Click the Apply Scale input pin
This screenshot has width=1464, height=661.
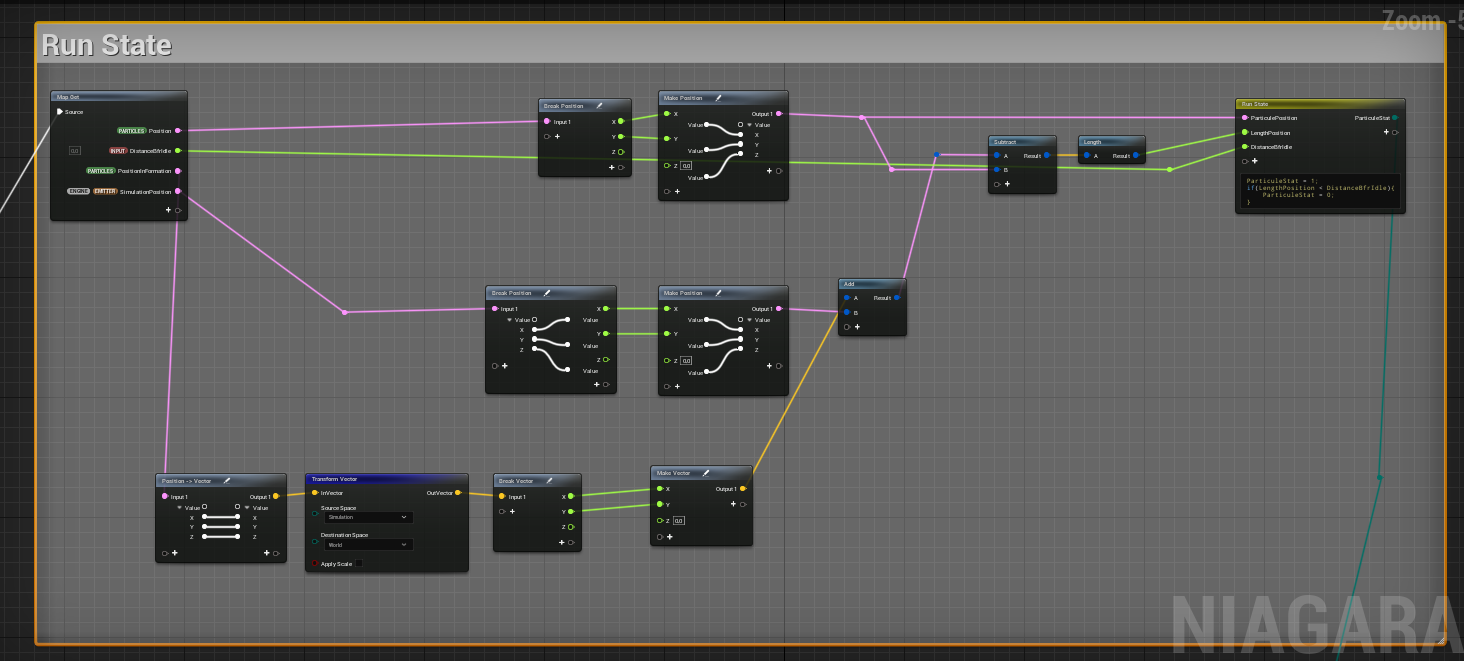(314, 564)
